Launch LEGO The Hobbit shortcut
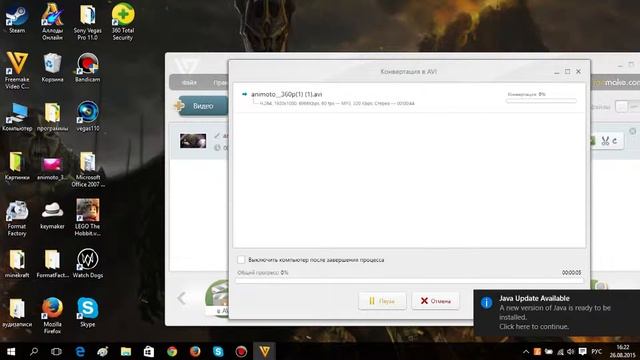640x360 pixels. (87, 217)
